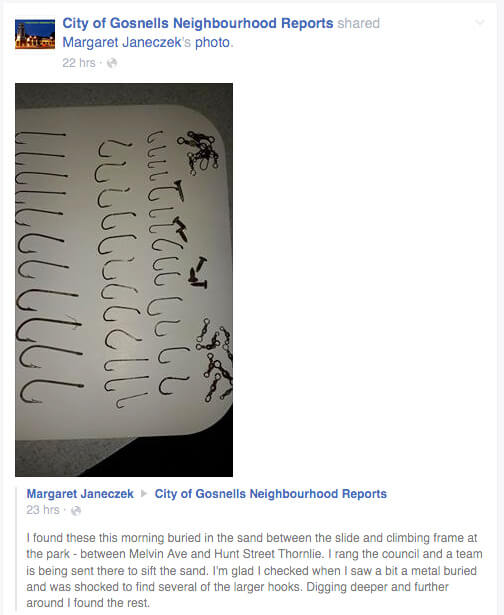The width and height of the screenshot is (504, 615).
Task: Click the public globe icon beside 22 hrs
Action: 112,63
